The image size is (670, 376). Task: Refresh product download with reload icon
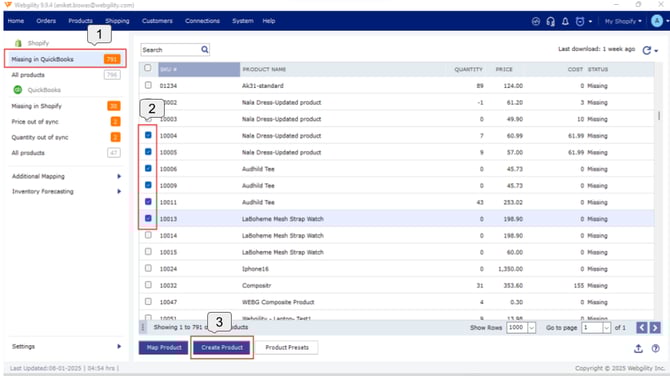coord(646,50)
